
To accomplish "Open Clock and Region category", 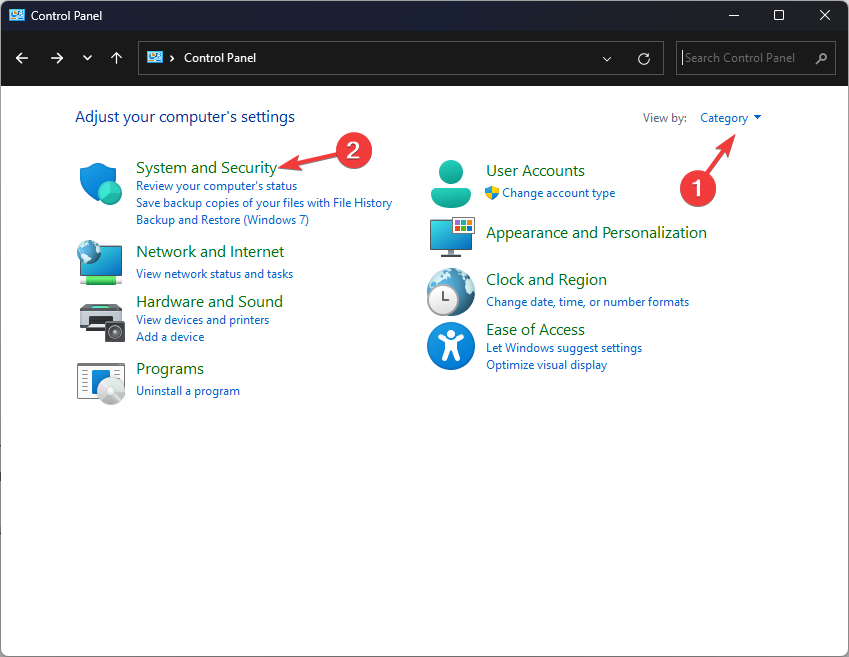I will click(x=546, y=279).
